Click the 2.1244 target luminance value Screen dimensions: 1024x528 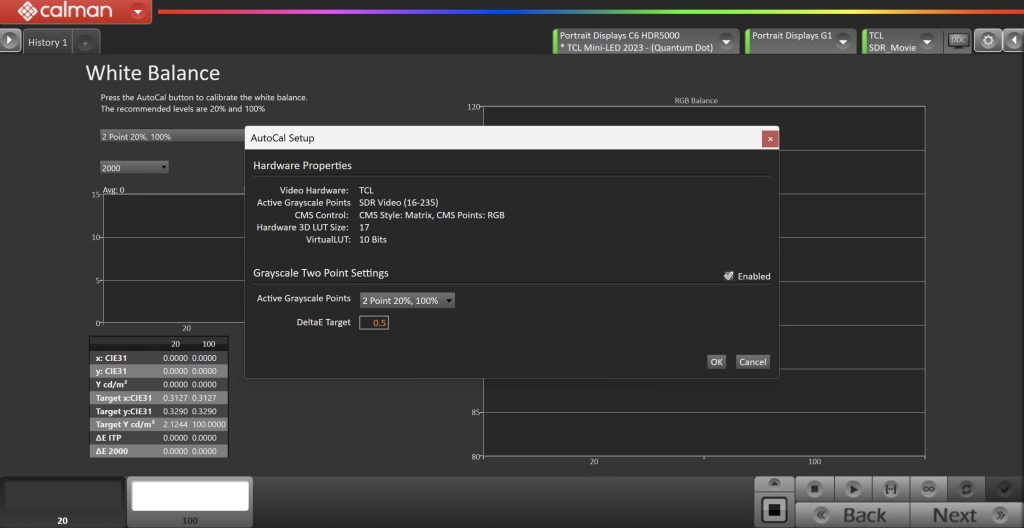pos(175,424)
